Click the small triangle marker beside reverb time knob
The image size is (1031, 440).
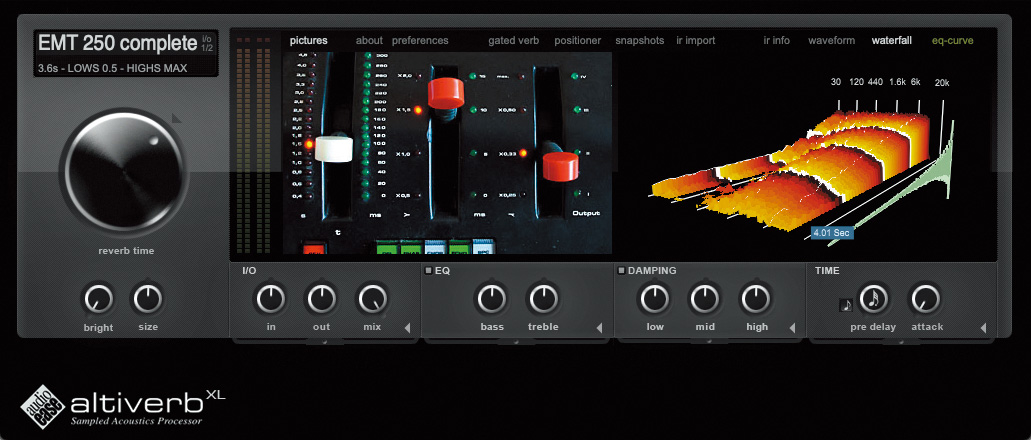click(x=176, y=118)
